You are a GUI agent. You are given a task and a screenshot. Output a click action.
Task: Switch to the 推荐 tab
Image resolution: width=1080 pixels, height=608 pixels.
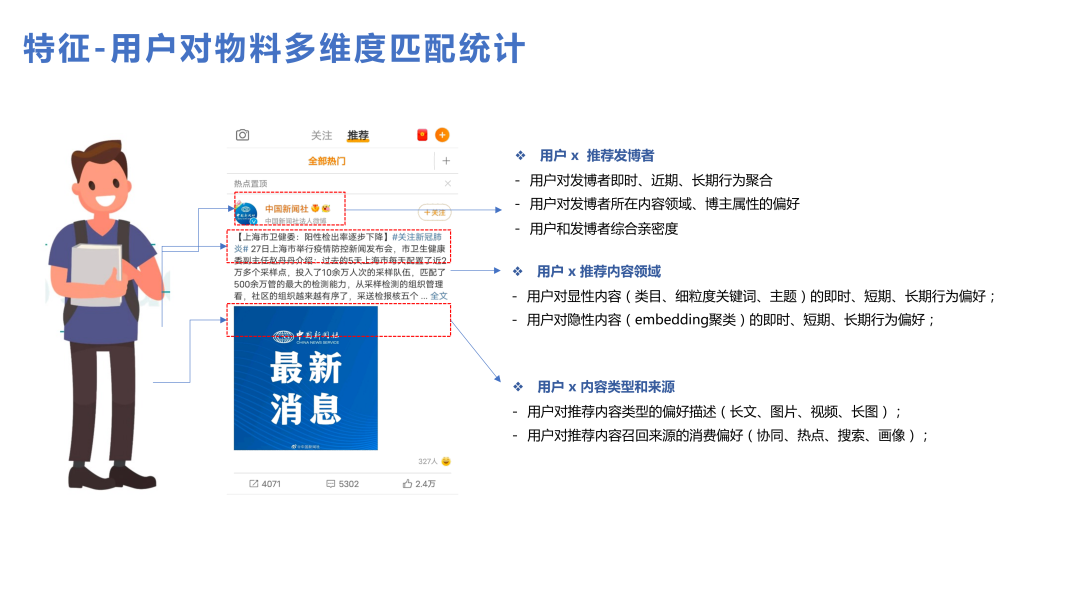(359, 134)
